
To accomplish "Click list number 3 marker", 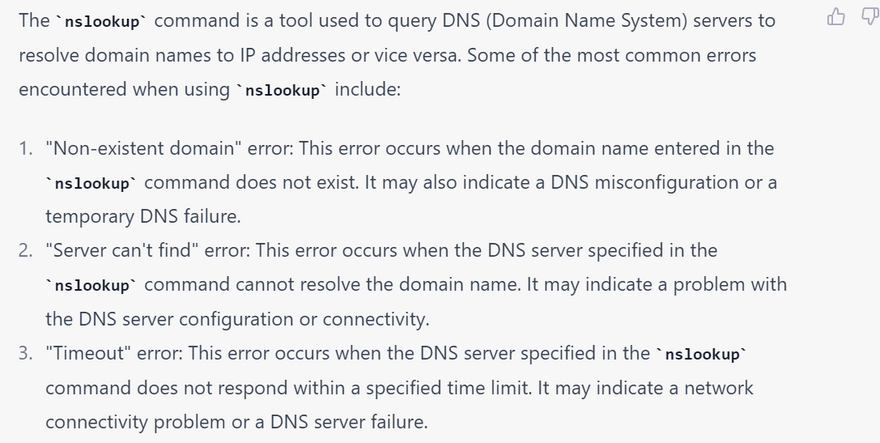I will point(25,353).
